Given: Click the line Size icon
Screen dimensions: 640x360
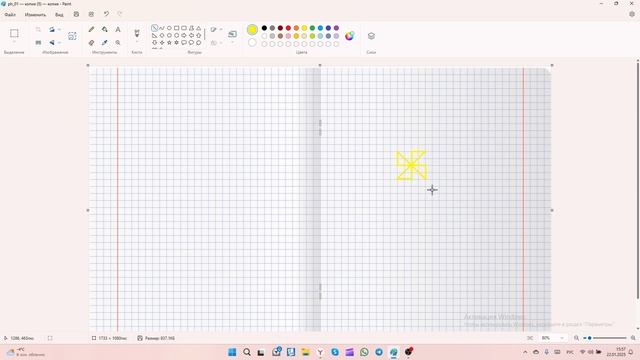Looking at the screenshot, I should (232, 34).
